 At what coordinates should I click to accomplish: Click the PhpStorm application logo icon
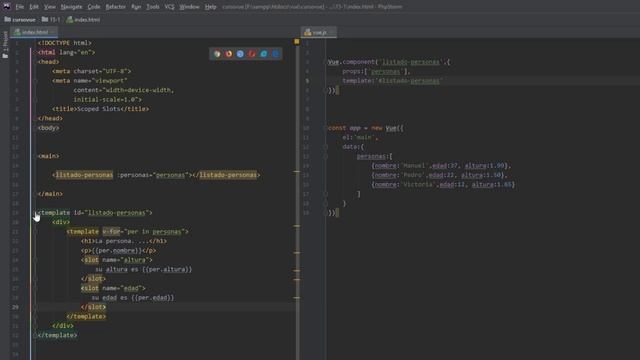(x=7, y=6)
